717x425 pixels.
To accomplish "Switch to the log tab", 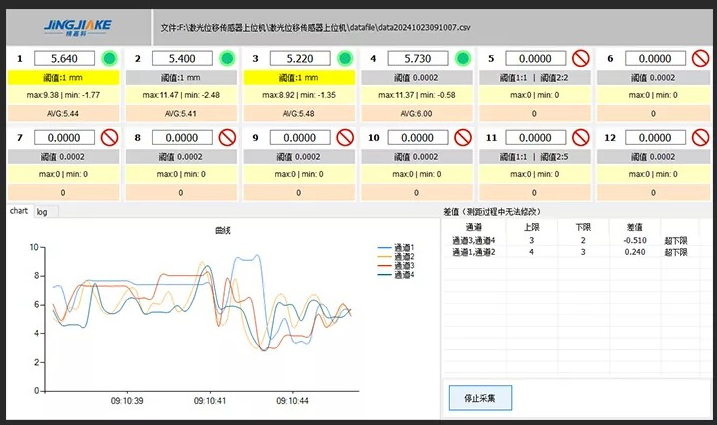I will click(x=42, y=212).
